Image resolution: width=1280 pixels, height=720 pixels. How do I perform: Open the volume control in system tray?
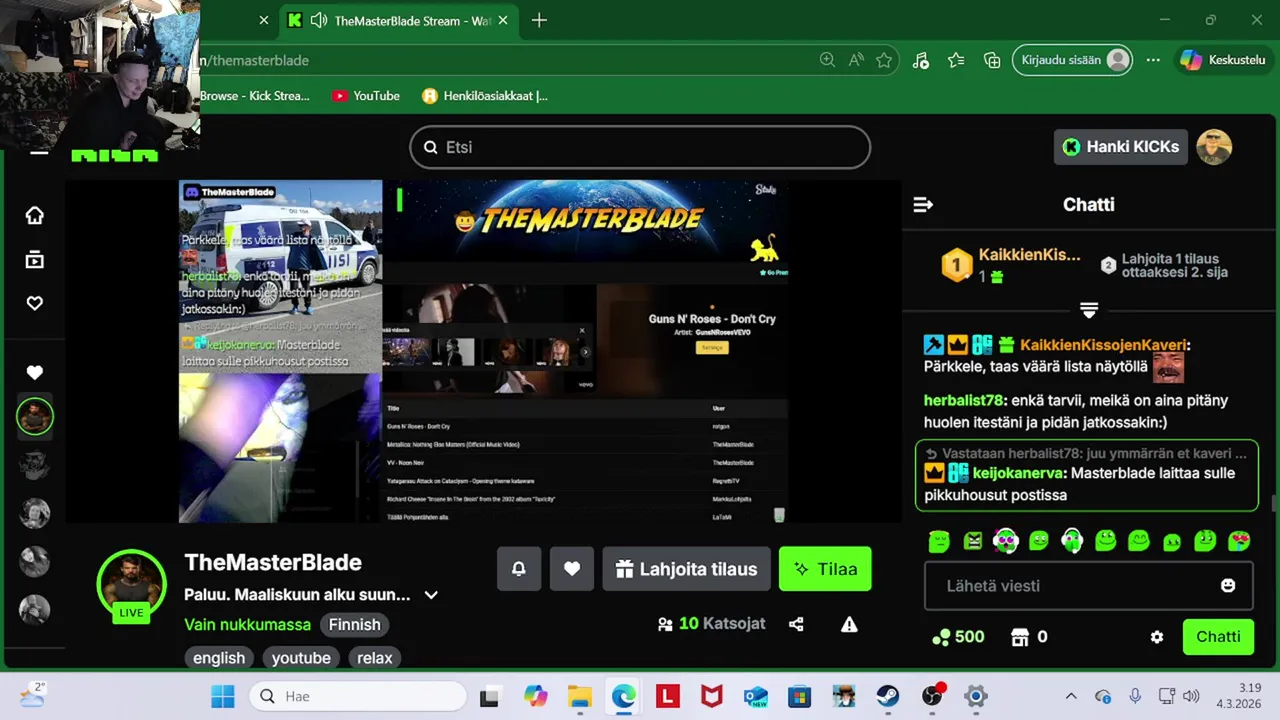[1191, 696]
